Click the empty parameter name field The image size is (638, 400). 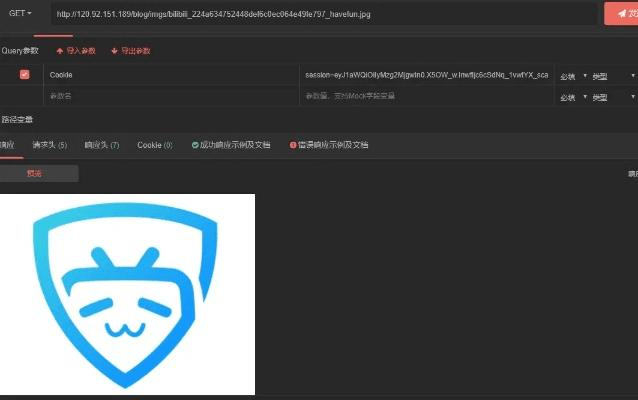(170, 97)
